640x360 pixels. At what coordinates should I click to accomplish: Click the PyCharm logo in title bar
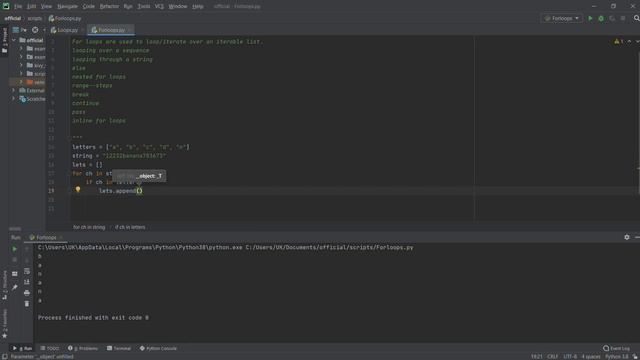point(6,6)
